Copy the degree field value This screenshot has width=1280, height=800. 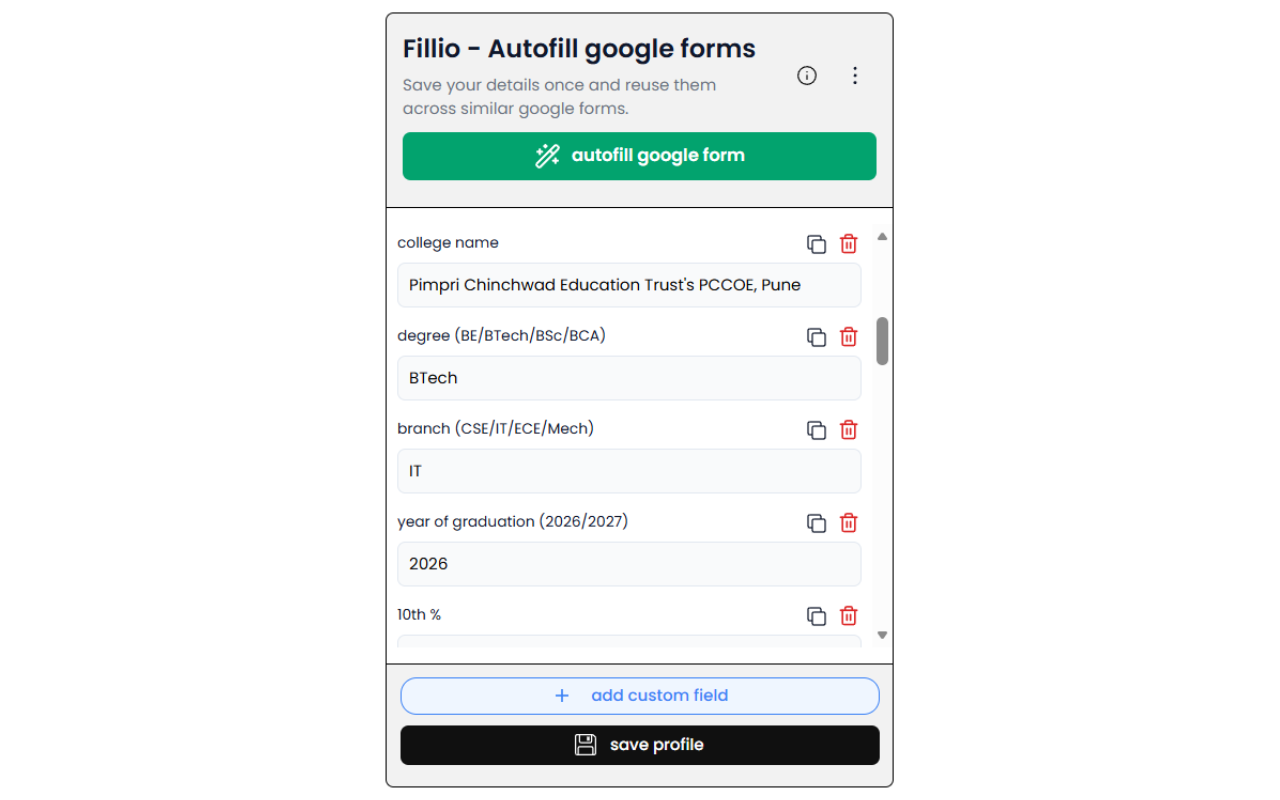(x=817, y=337)
